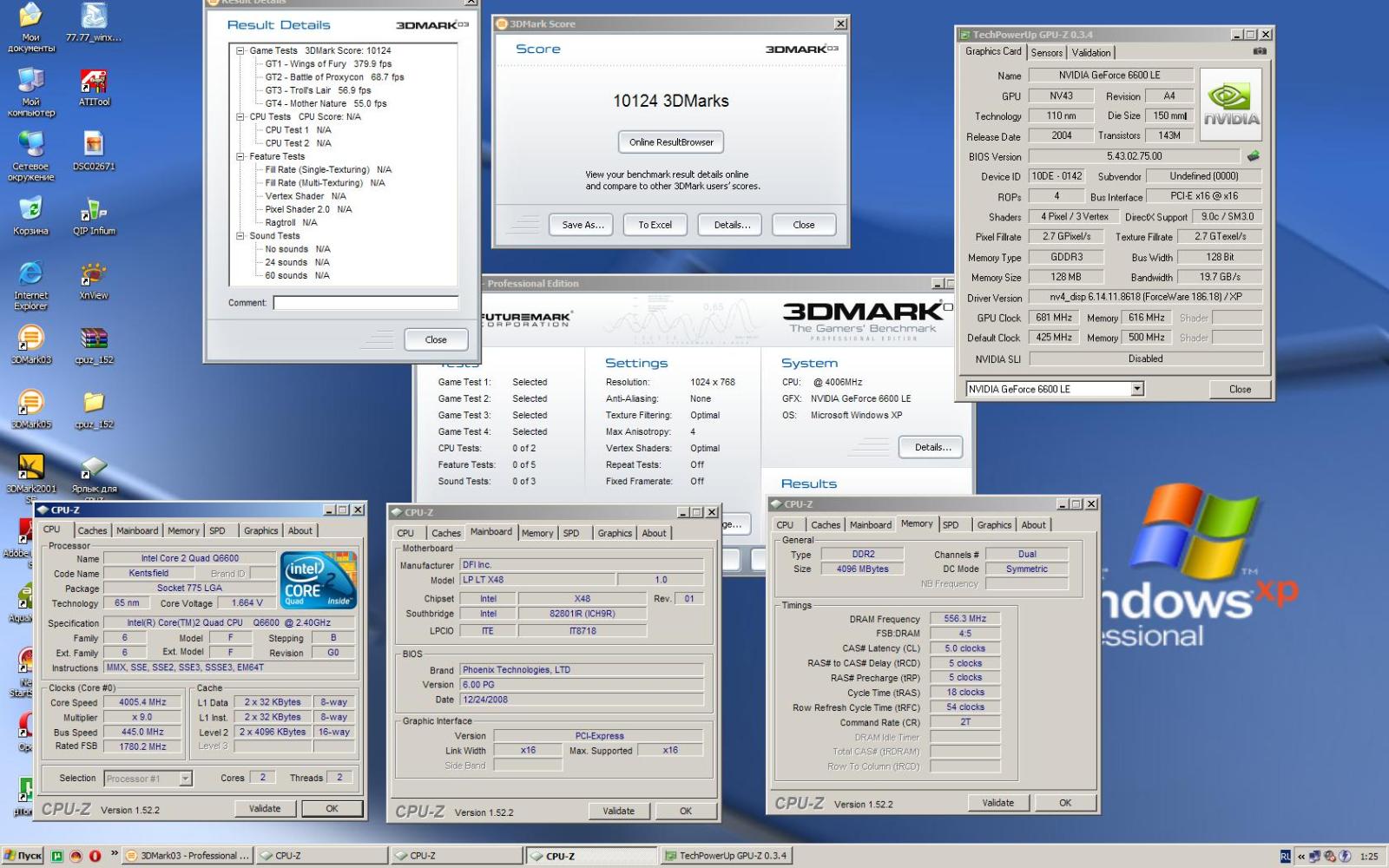The height and width of the screenshot is (868, 1389).
Task: Open SPD tab in CPU-Z mainboard window
Action: click(x=571, y=533)
